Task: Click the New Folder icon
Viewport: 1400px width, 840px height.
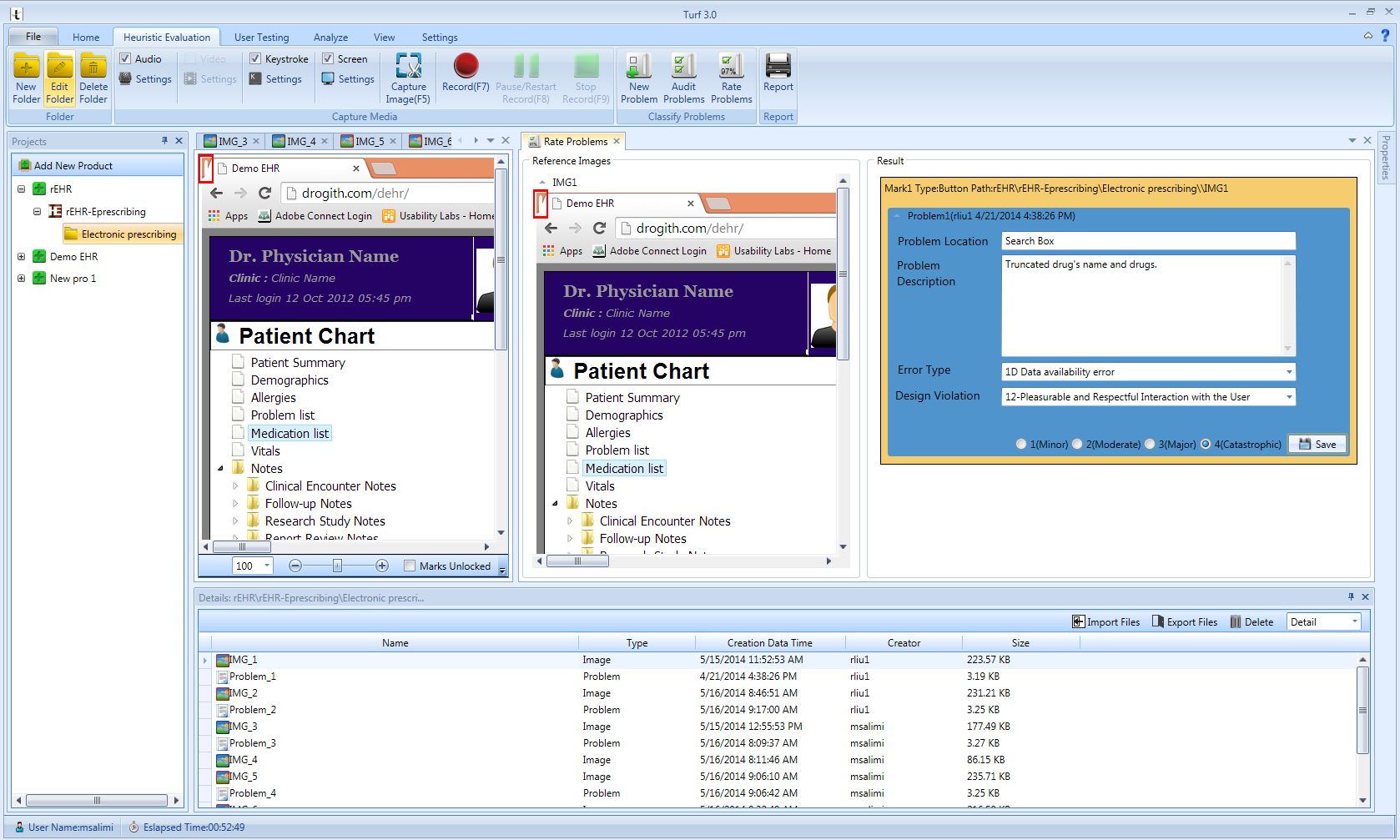Action: [26, 67]
